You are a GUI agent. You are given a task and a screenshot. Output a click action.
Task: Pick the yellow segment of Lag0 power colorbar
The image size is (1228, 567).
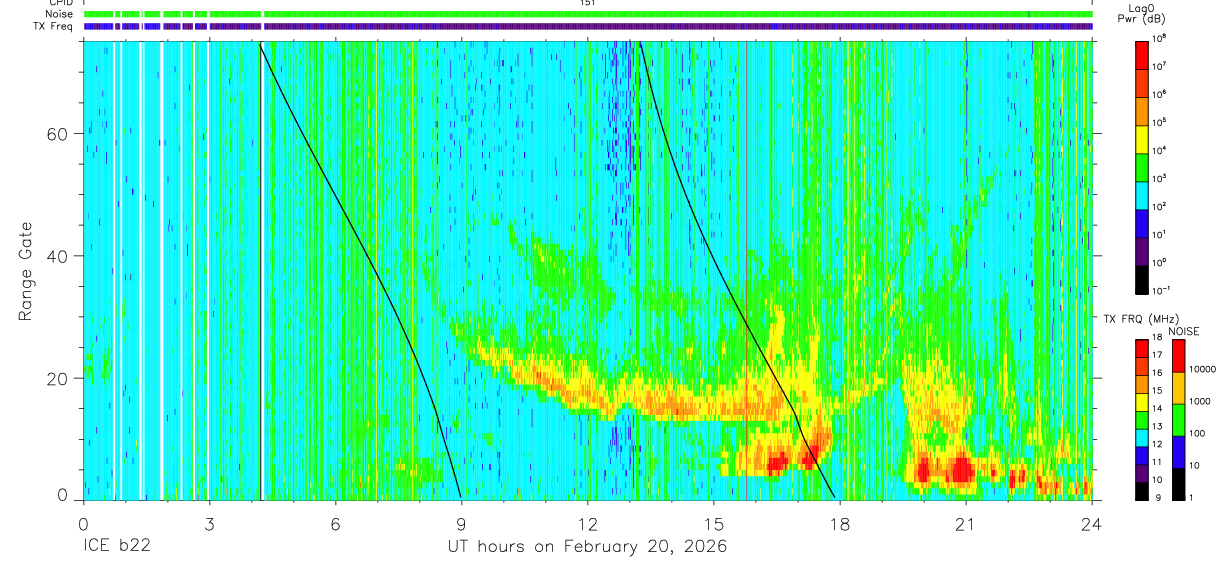click(x=1142, y=138)
